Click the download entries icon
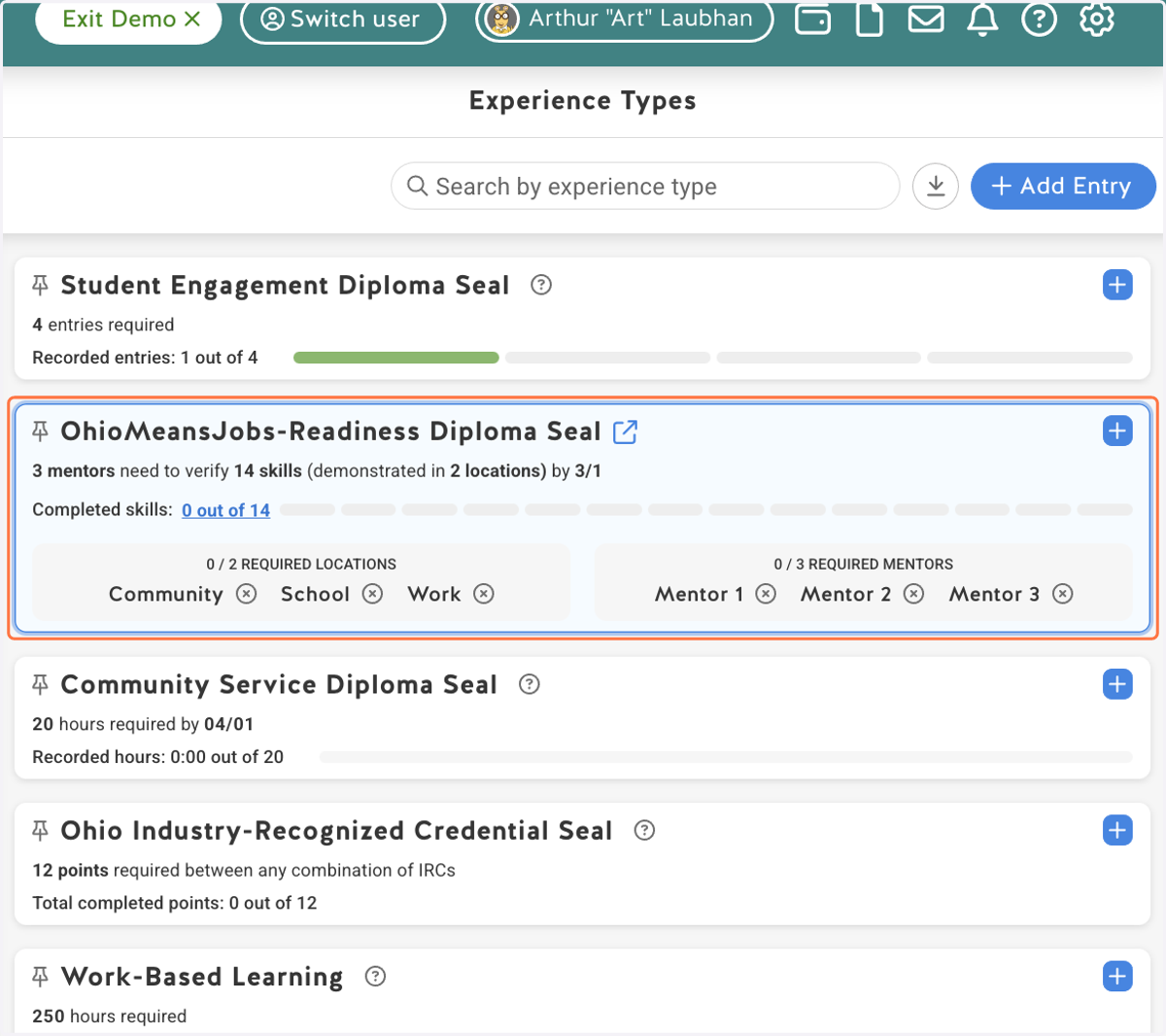The height and width of the screenshot is (1036, 1166). [x=936, y=186]
